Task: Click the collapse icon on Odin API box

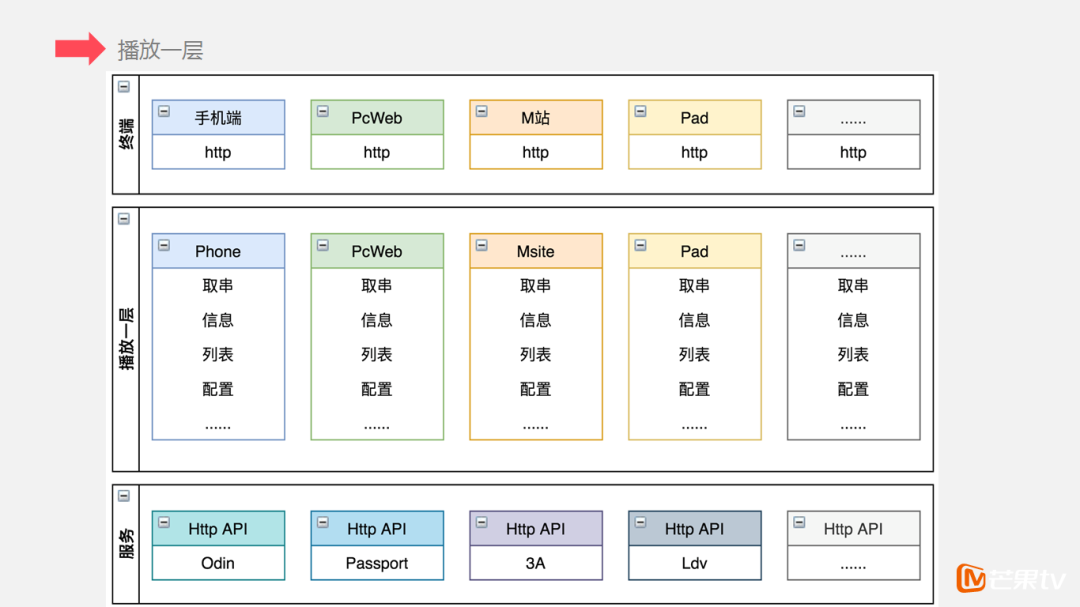Action: pyautogui.click(x=164, y=523)
